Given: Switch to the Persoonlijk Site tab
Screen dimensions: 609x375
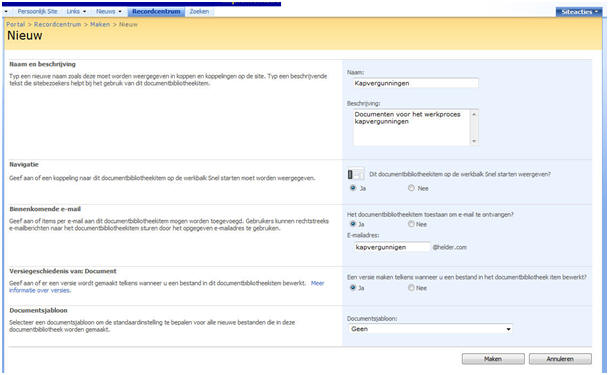Looking at the screenshot, I should click(37, 12).
